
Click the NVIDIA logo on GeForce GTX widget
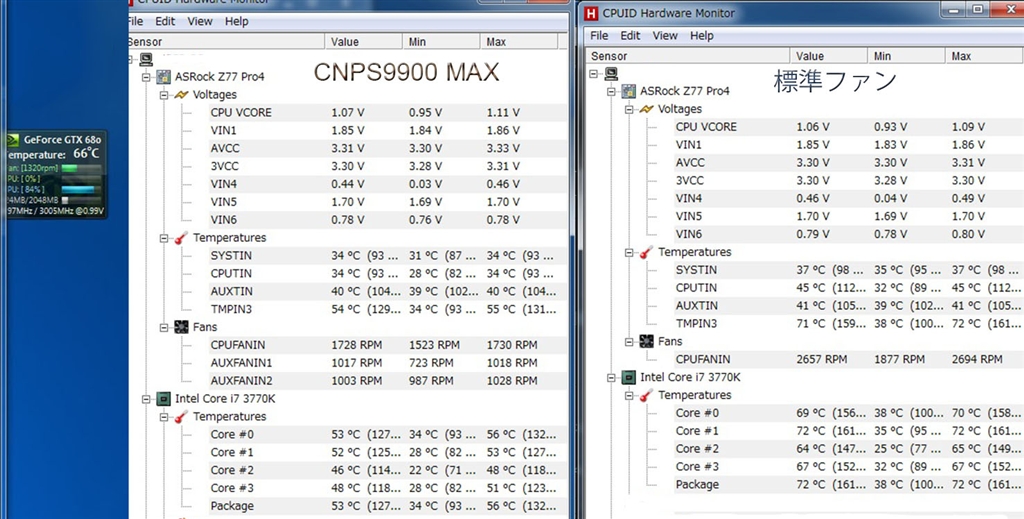(14, 139)
